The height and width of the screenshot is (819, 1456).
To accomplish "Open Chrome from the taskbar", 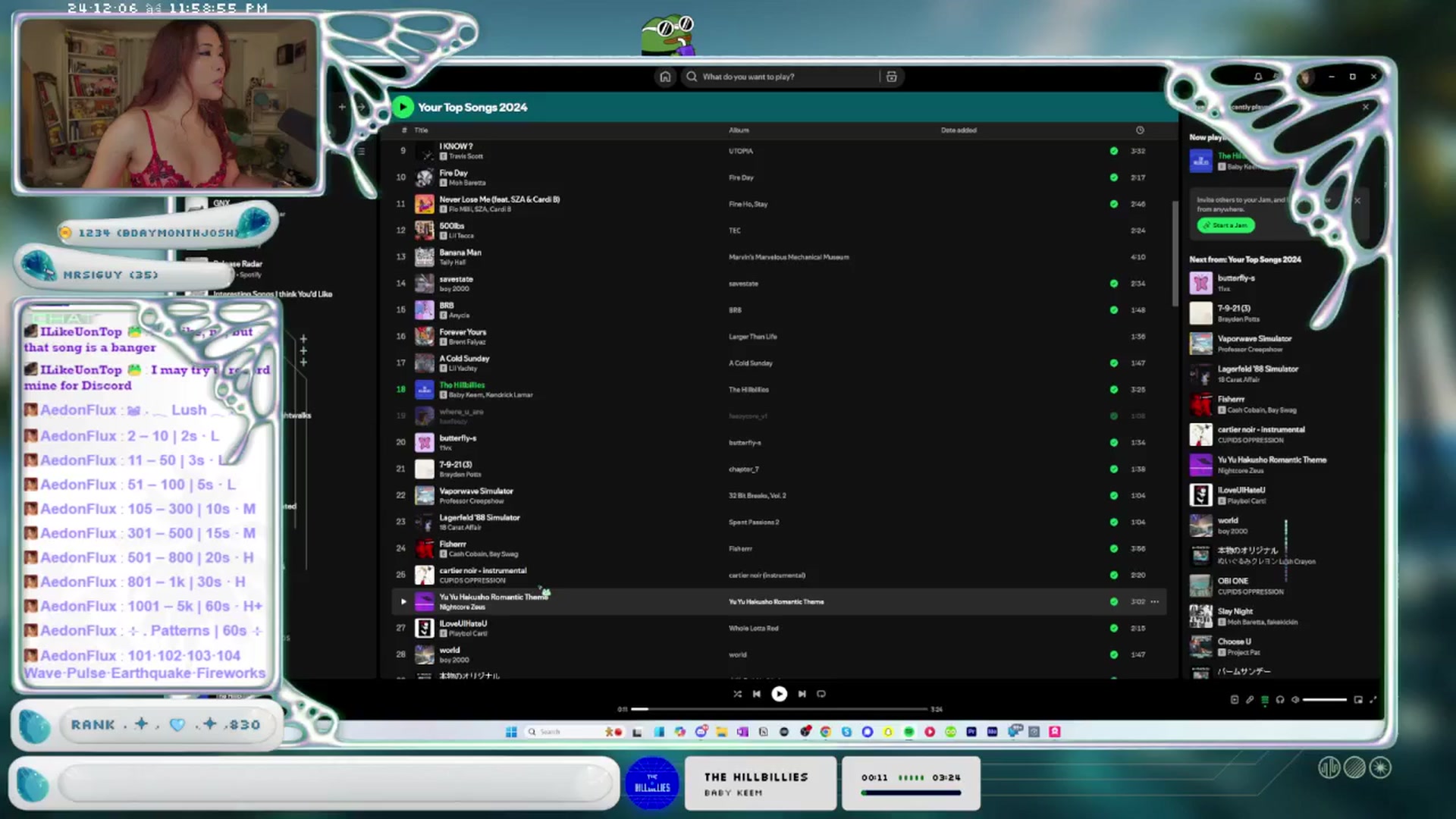I will point(826,732).
